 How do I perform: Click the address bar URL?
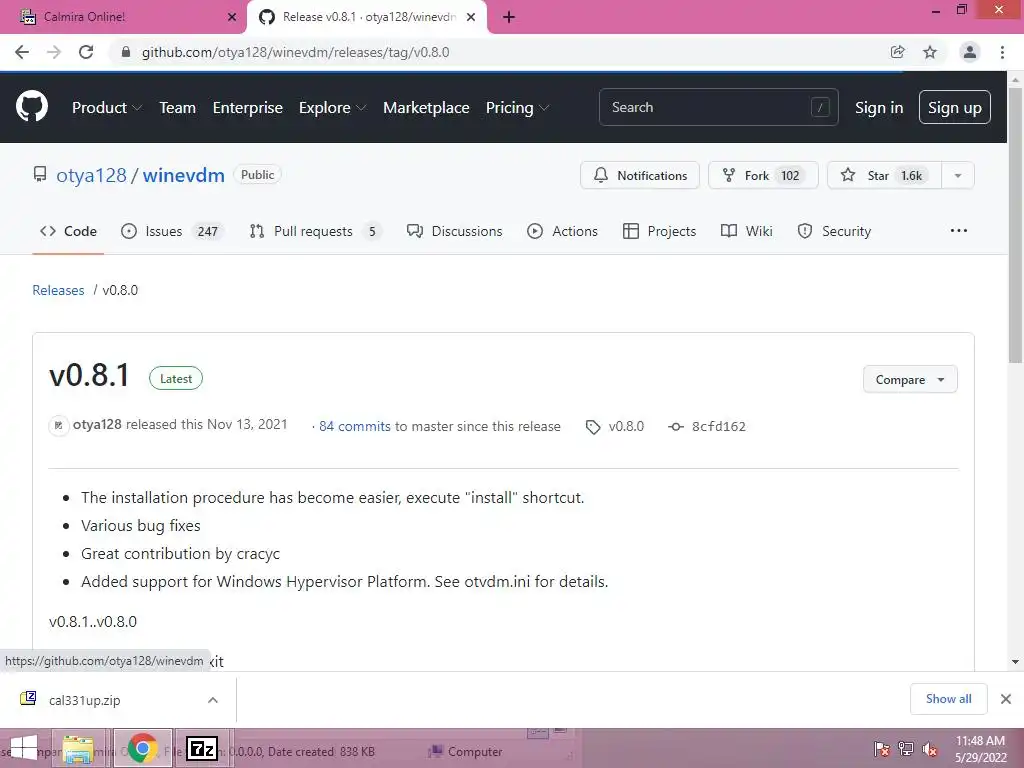tap(295, 52)
